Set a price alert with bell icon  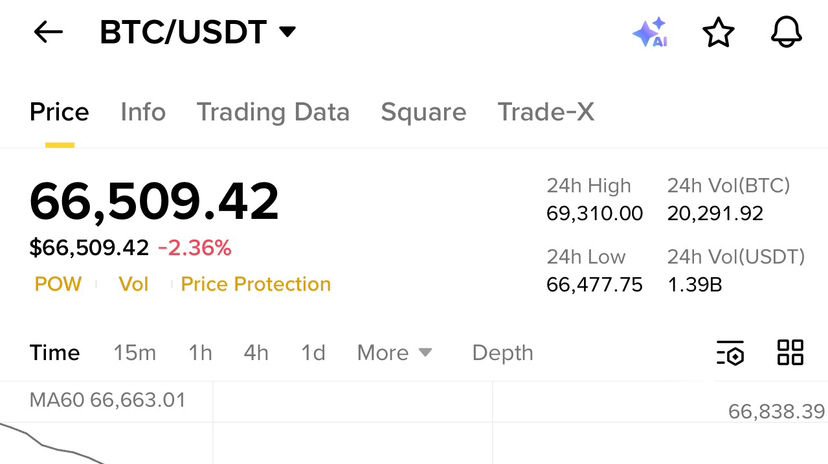786,32
